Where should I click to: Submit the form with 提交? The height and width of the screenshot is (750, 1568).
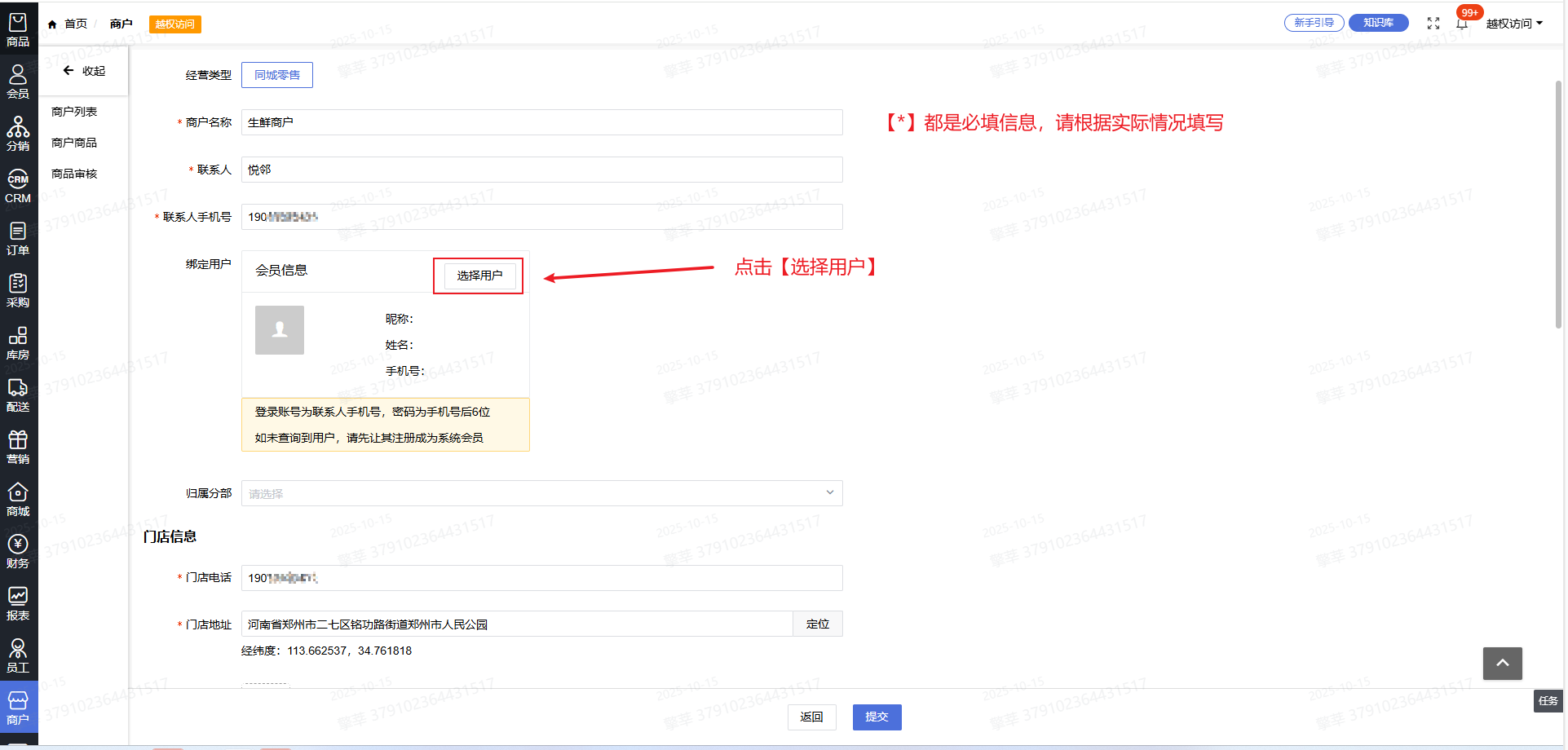(x=877, y=717)
